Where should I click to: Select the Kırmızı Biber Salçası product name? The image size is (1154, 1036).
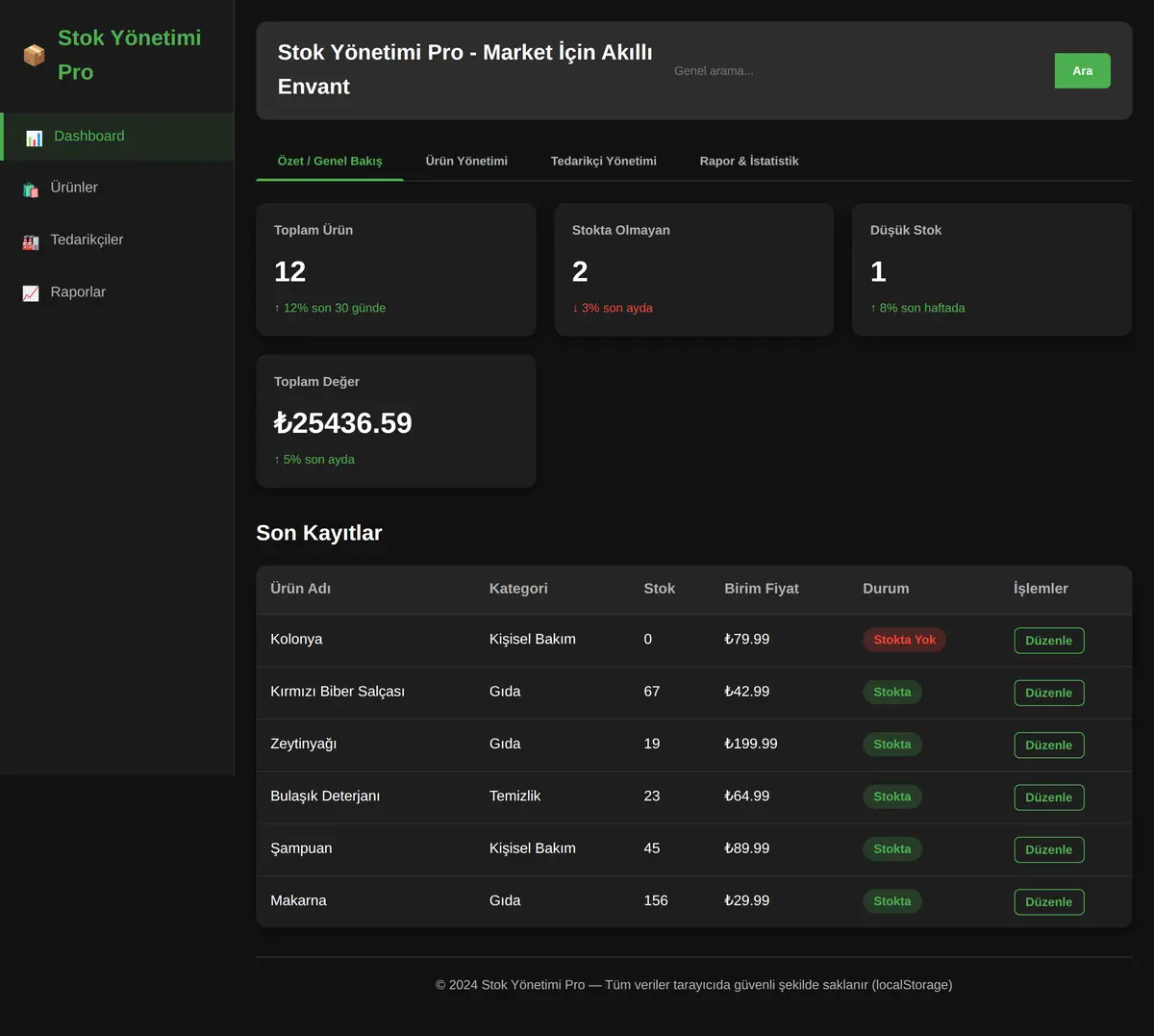[338, 692]
